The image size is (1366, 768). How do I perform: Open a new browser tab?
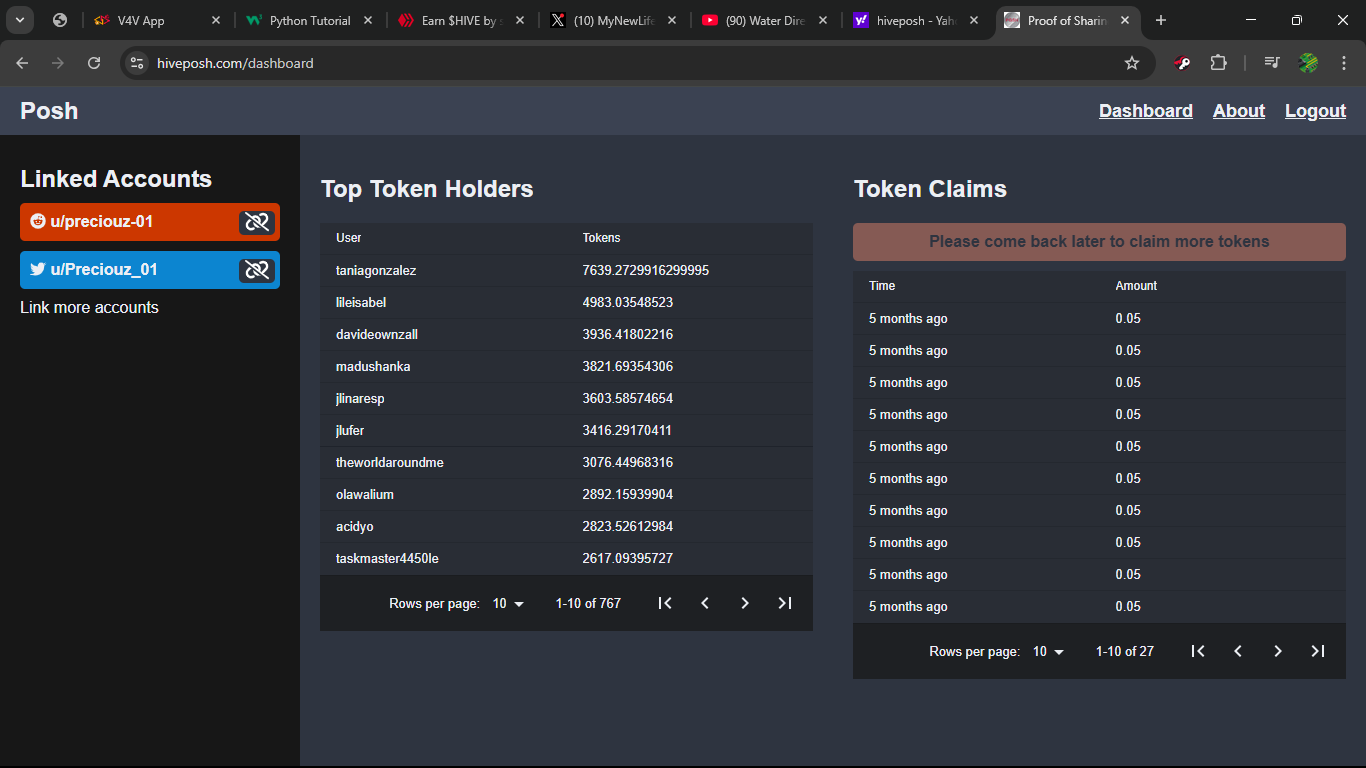1161,20
